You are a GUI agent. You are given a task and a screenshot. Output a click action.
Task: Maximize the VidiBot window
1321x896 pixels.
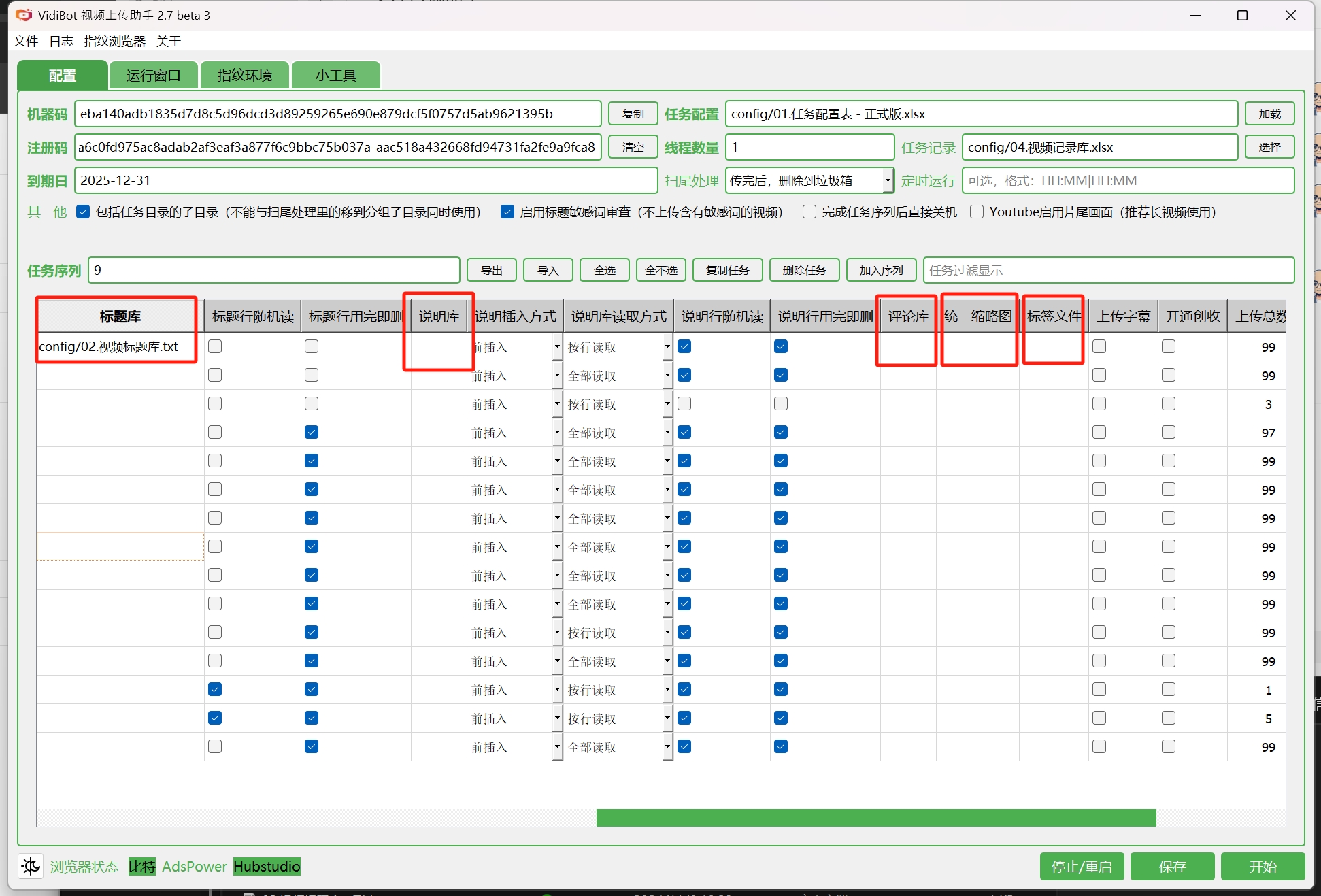pos(1242,15)
